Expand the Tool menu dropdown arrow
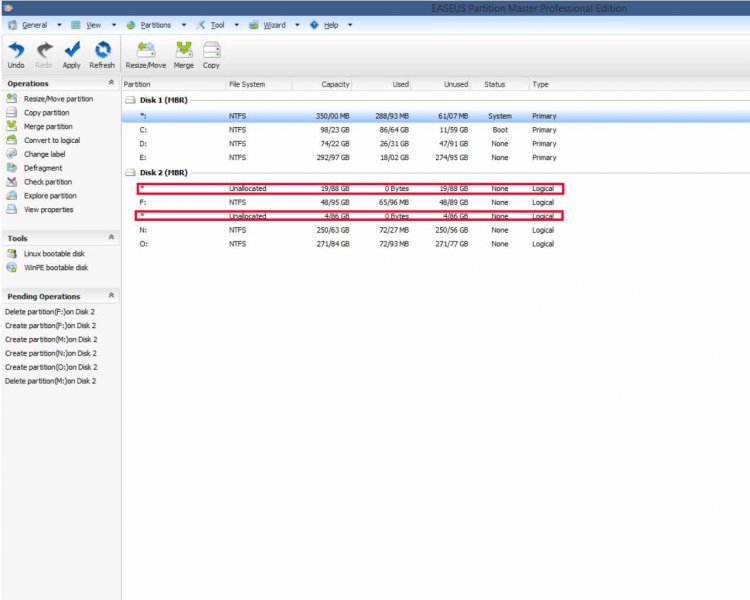This screenshot has height=600, width=750. tap(236, 25)
